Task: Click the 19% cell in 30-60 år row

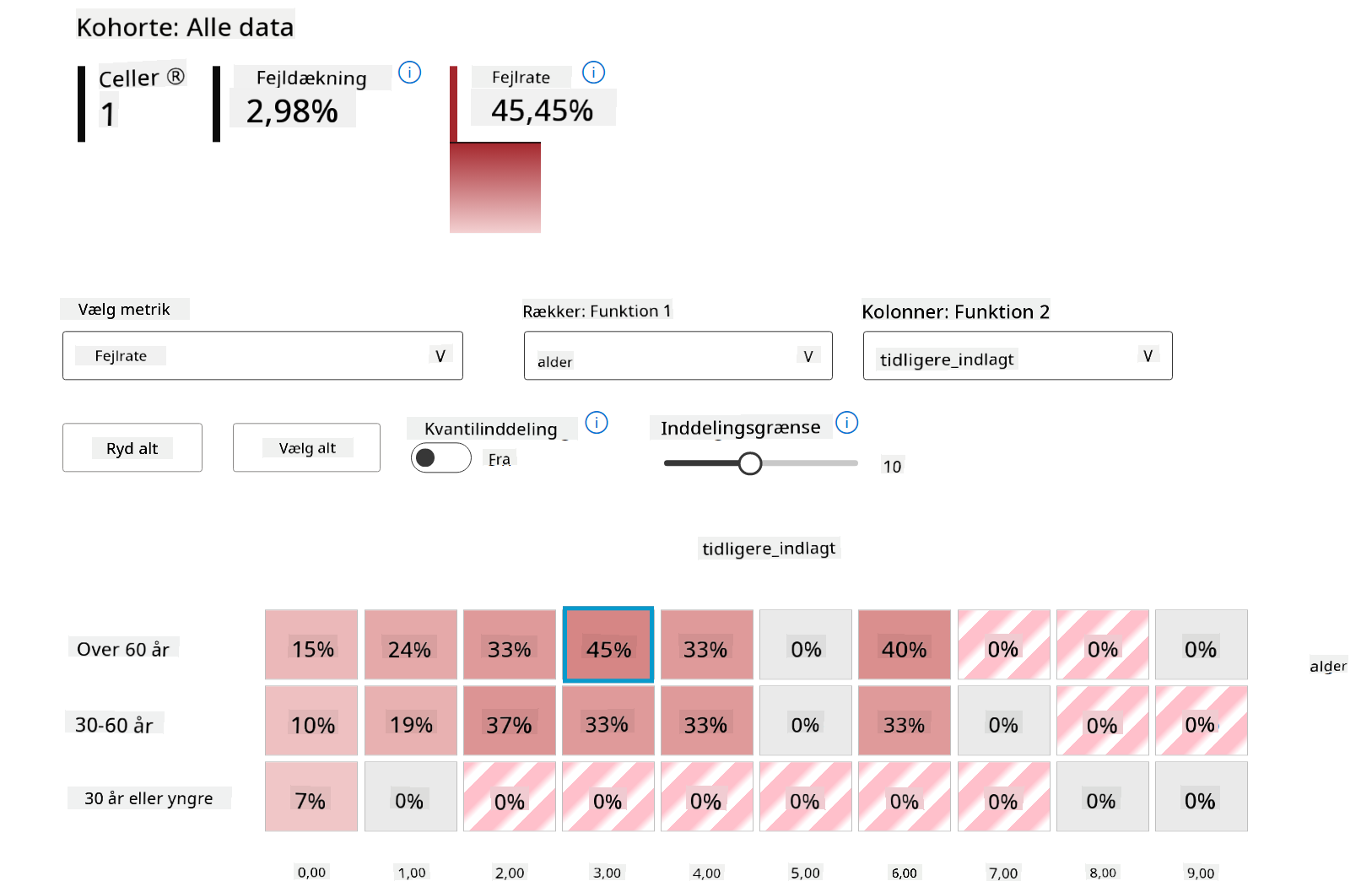Action: coord(410,721)
